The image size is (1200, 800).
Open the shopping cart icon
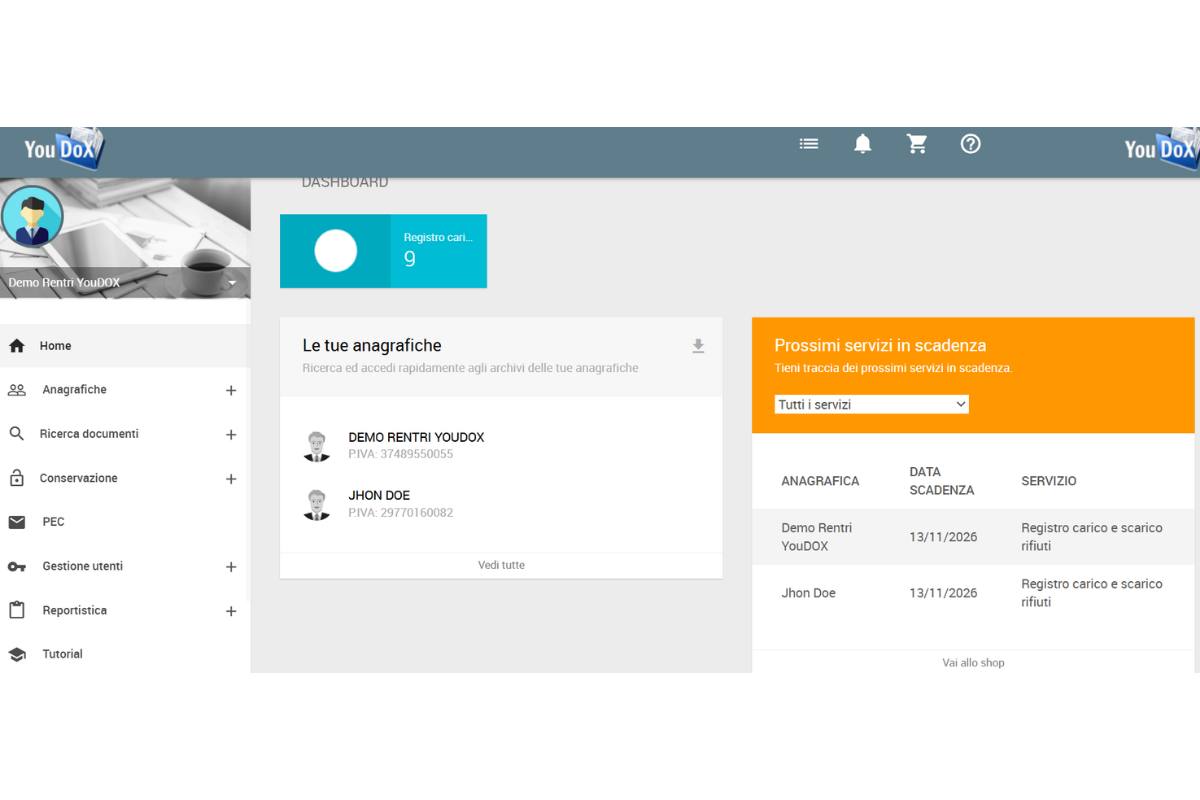pos(916,144)
